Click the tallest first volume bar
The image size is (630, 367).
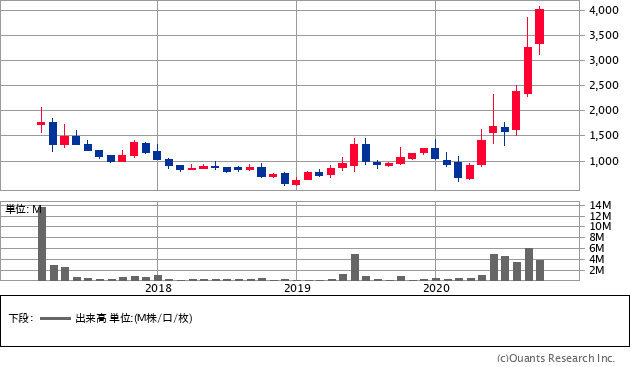coord(42,244)
